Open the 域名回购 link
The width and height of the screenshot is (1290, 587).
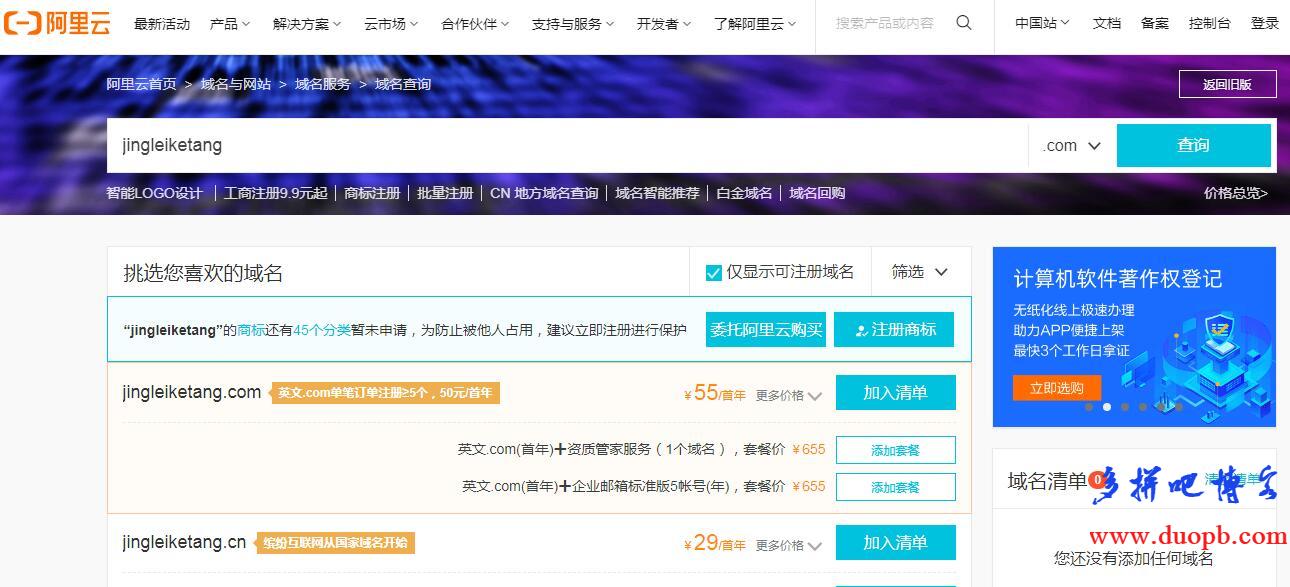click(818, 193)
